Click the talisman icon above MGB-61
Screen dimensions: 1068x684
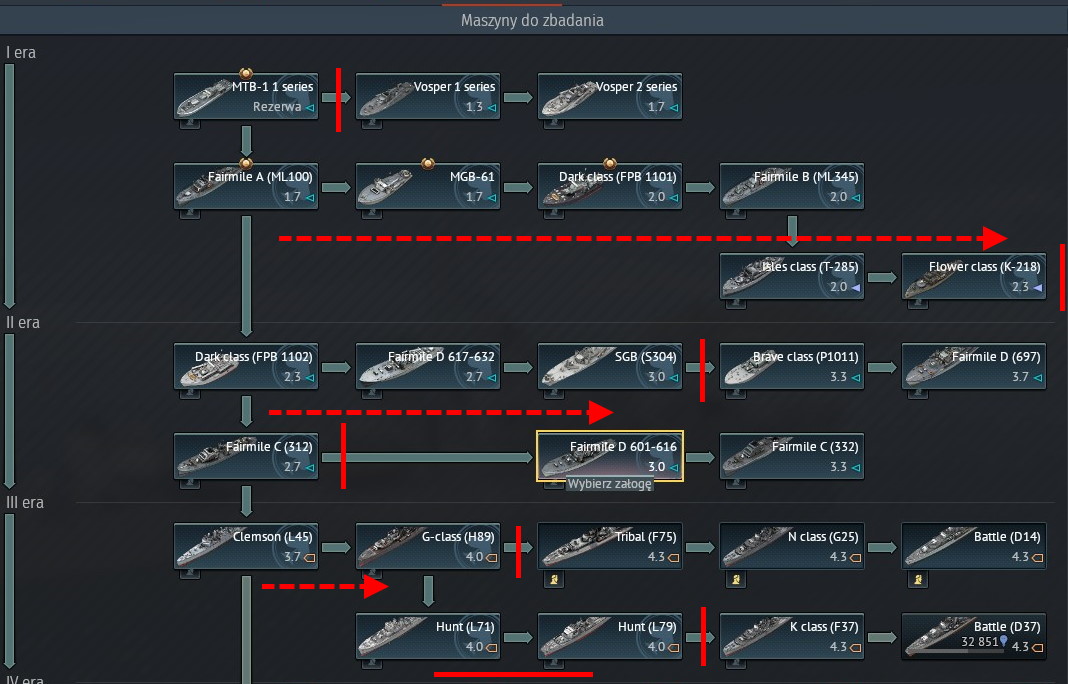(x=427, y=162)
